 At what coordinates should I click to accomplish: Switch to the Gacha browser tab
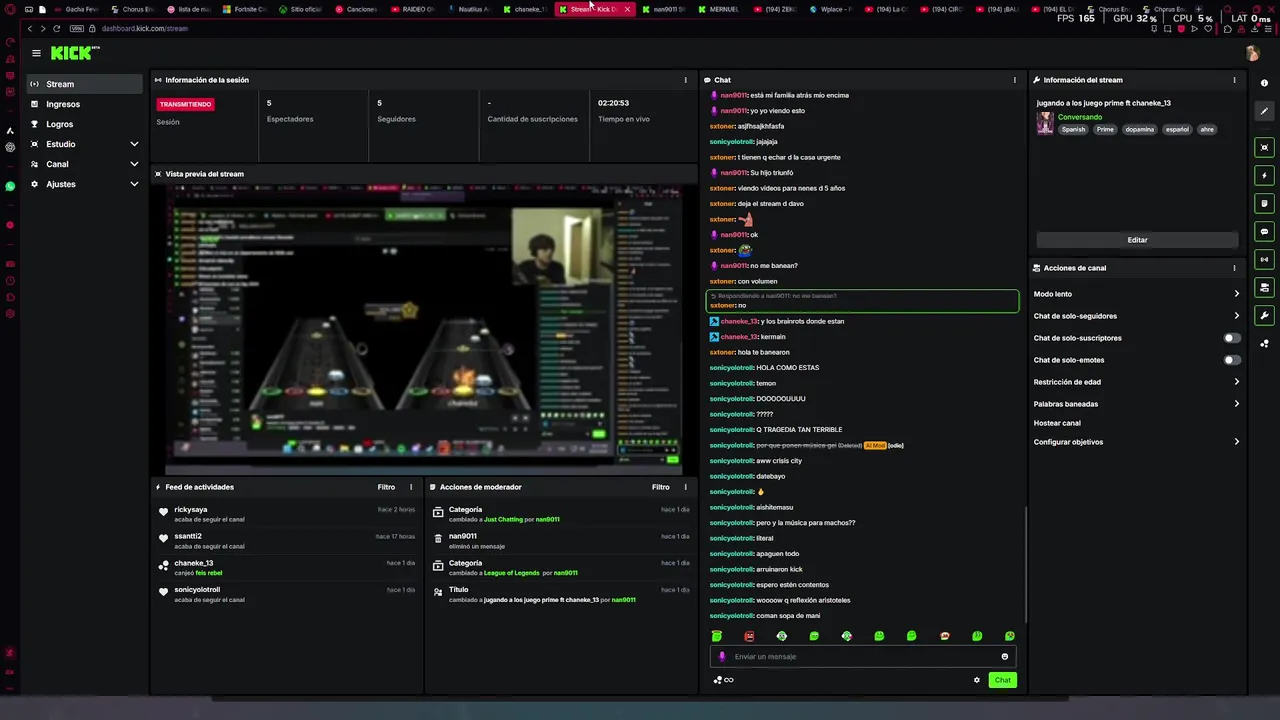tap(77, 9)
